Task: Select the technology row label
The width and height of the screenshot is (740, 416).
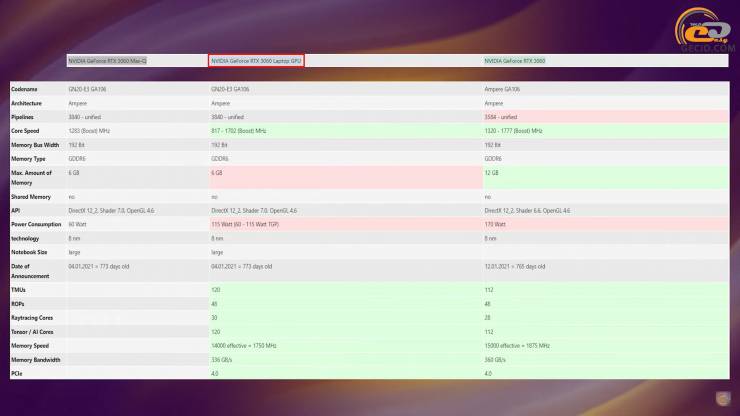Action: tap(25, 238)
